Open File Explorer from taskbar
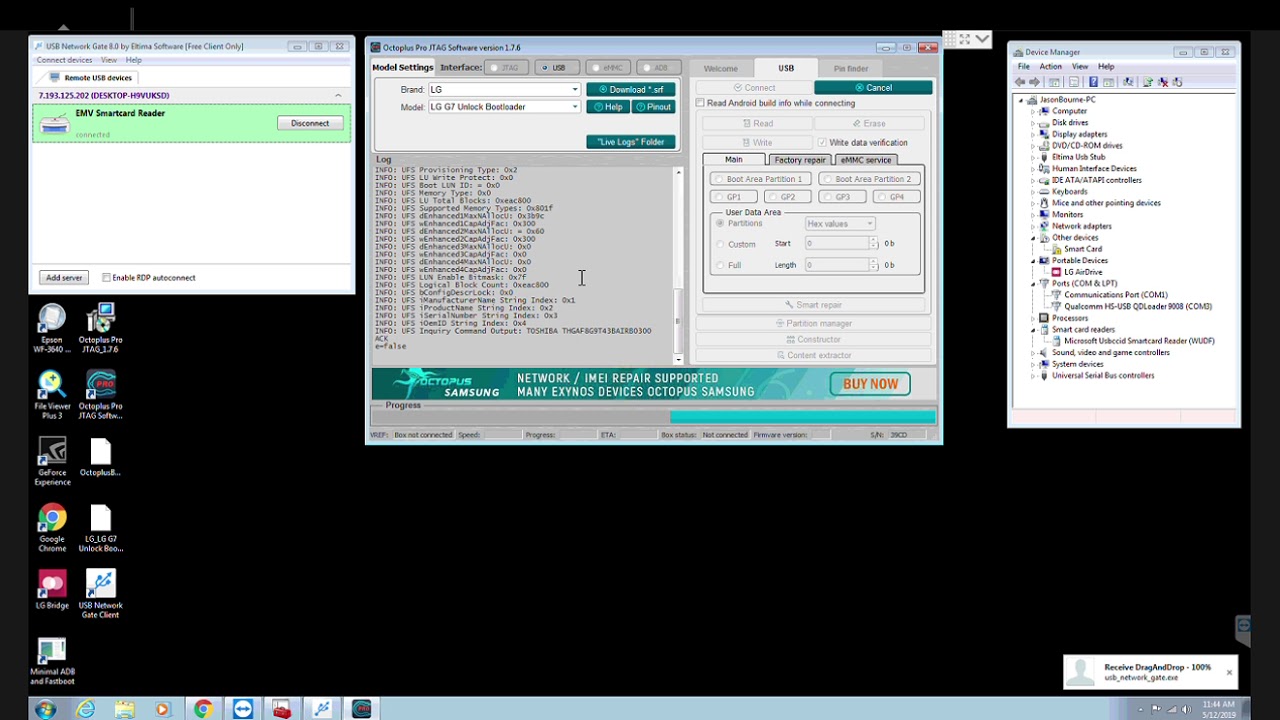 (x=125, y=709)
